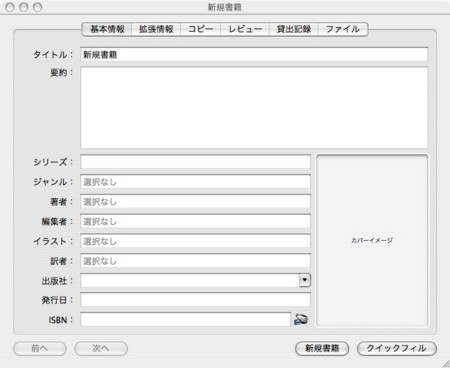Screen dimensions: 450x368
Task: Close the 新規書籍 window
Action: click(x=10, y=7)
